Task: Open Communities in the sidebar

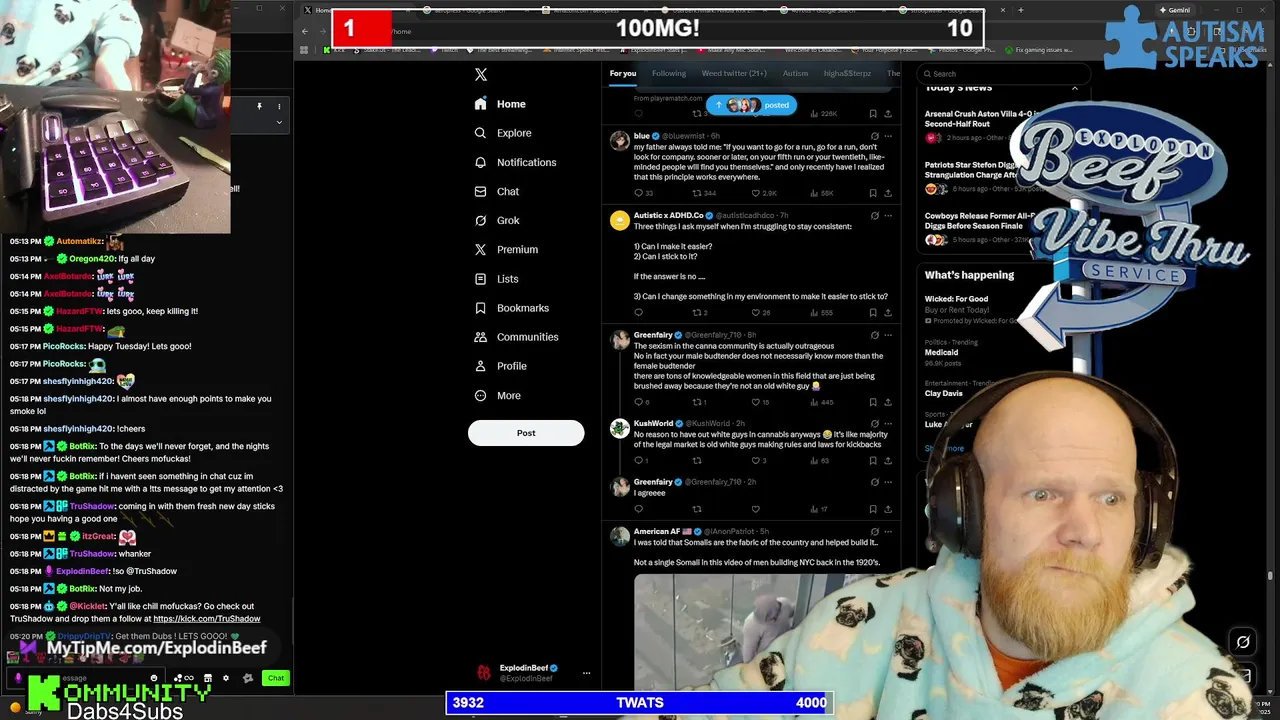Action: tap(516, 337)
